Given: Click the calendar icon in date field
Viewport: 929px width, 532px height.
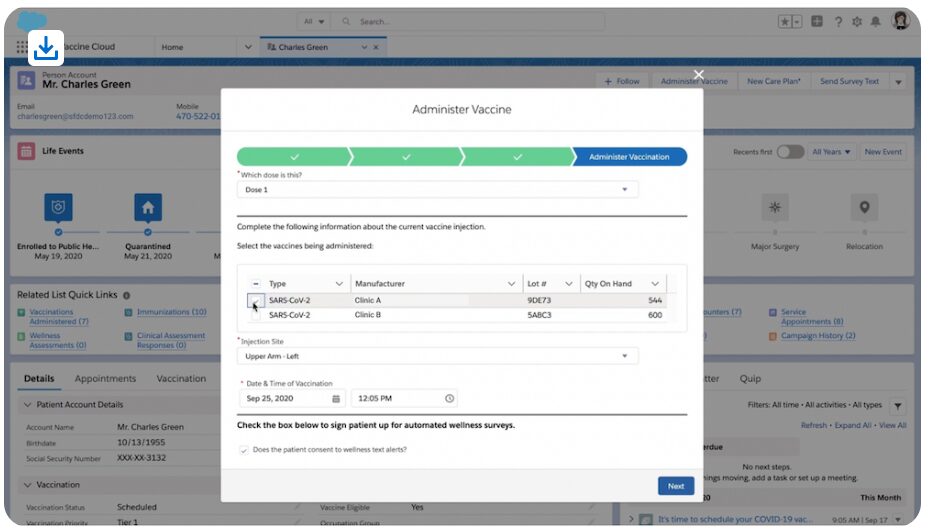Looking at the screenshot, I should pyautogui.click(x=336, y=398).
